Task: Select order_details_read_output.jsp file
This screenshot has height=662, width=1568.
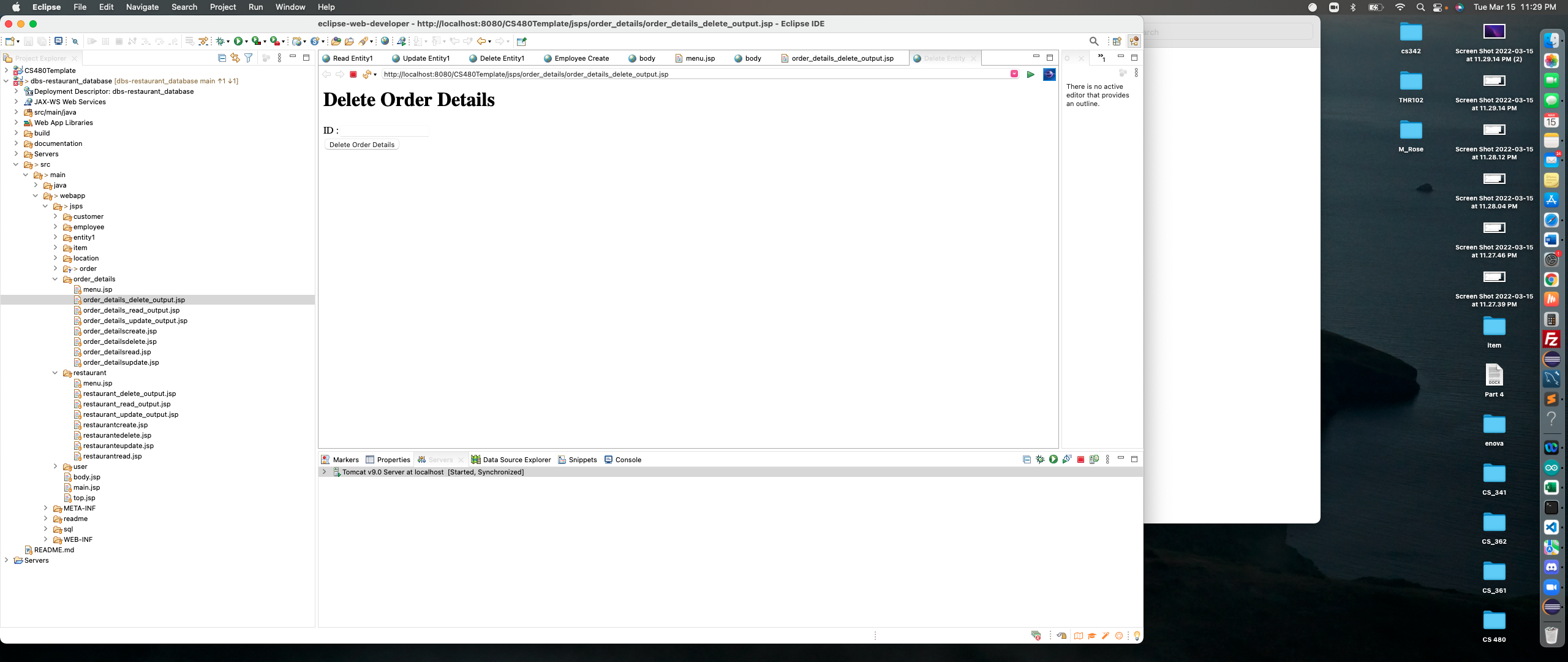Action: coord(131,310)
